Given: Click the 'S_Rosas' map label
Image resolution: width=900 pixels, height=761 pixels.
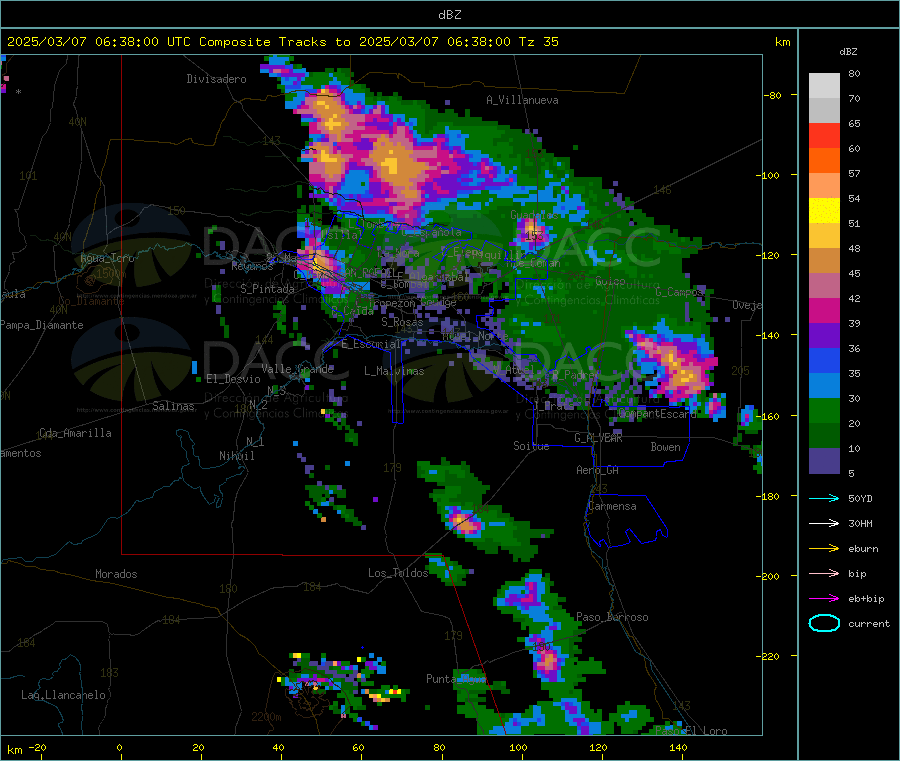Looking at the screenshot, I should (x=402, y=322).
